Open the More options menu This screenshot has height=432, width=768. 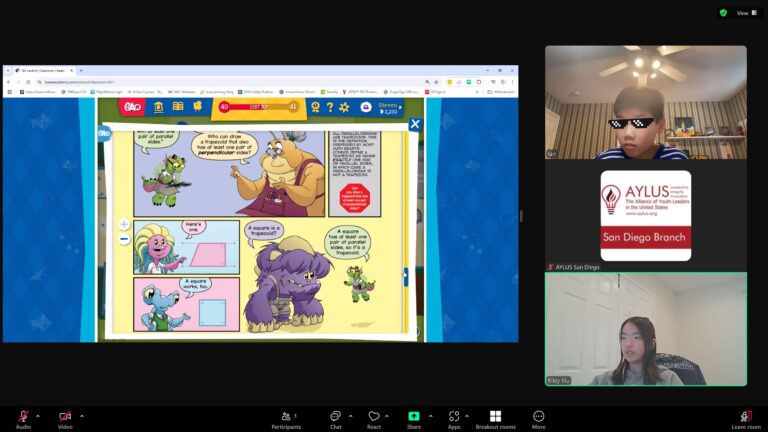click(538, 420)
